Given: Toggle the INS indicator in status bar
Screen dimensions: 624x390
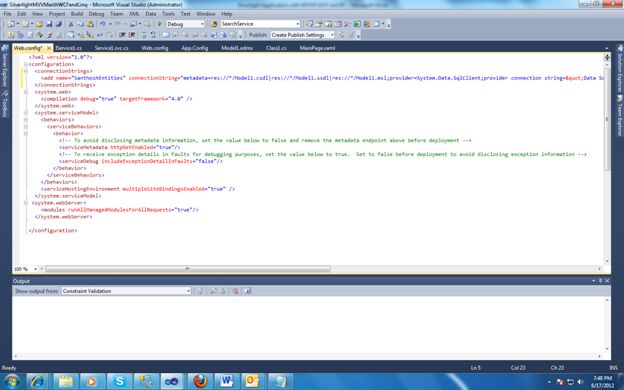Looking at the screenshot, I should (x=613, y=368).
